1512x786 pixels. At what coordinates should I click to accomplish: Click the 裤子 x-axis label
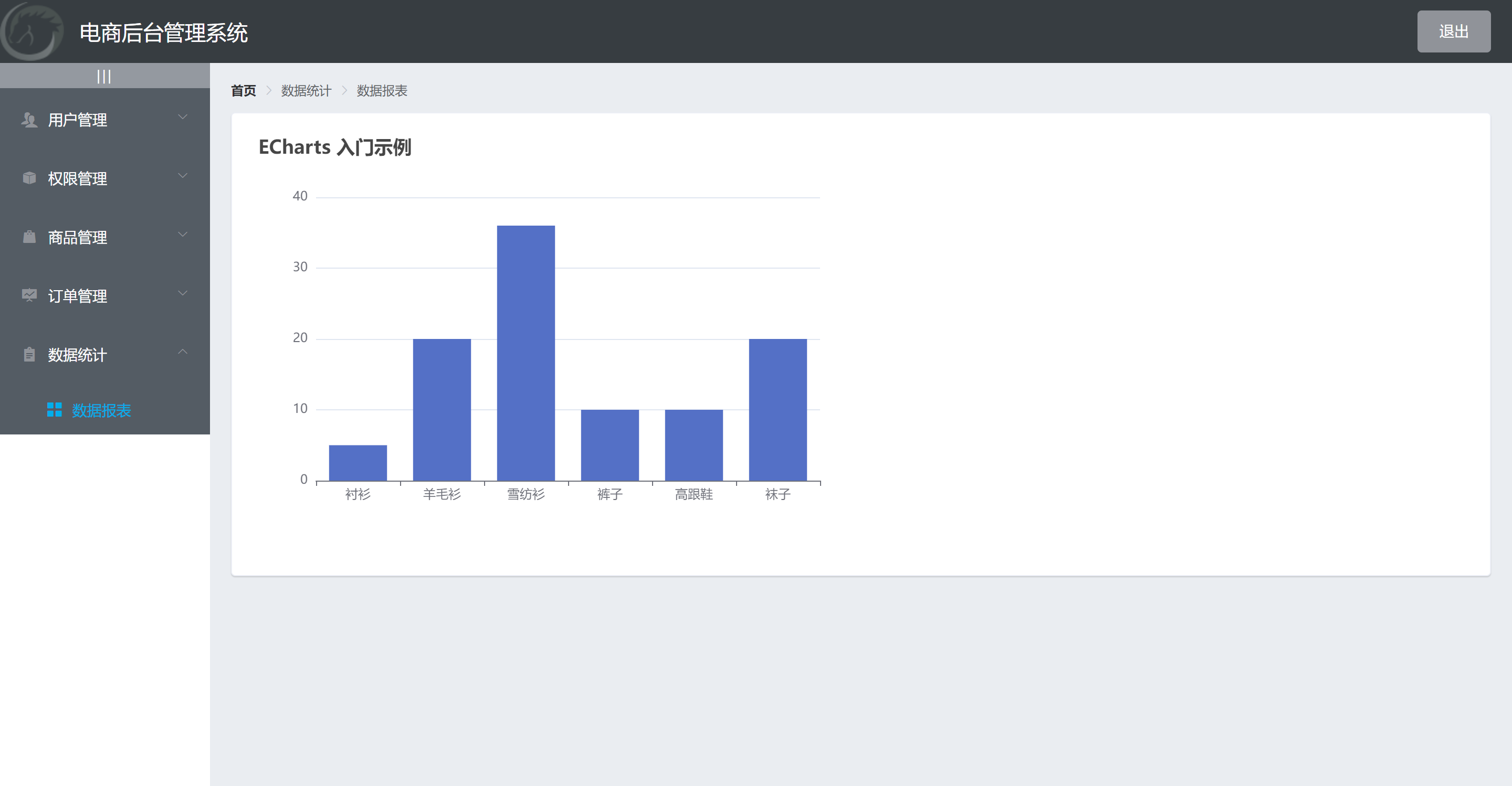click(609, 494)
